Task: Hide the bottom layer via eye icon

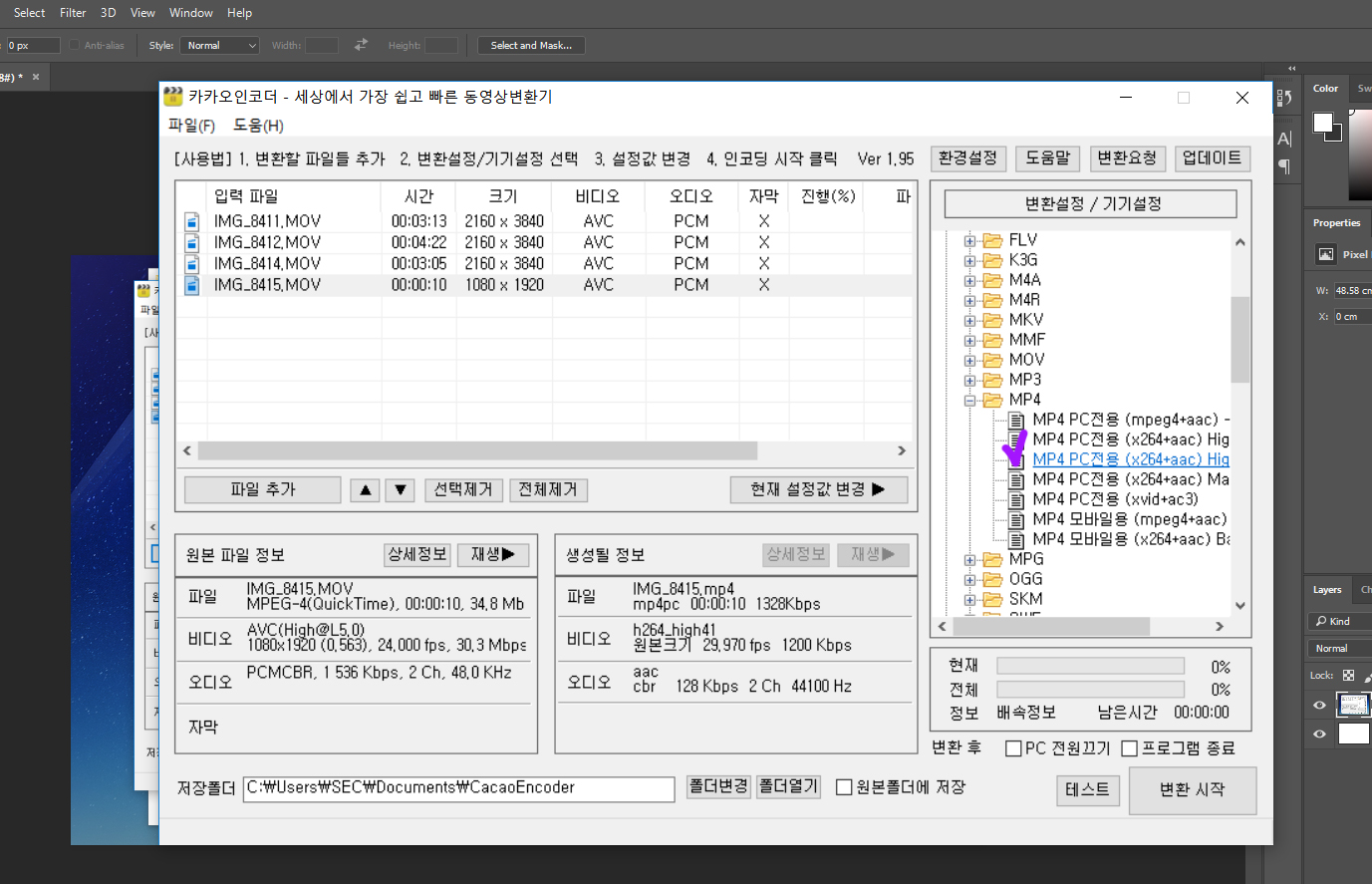Action: (1319, 734)
